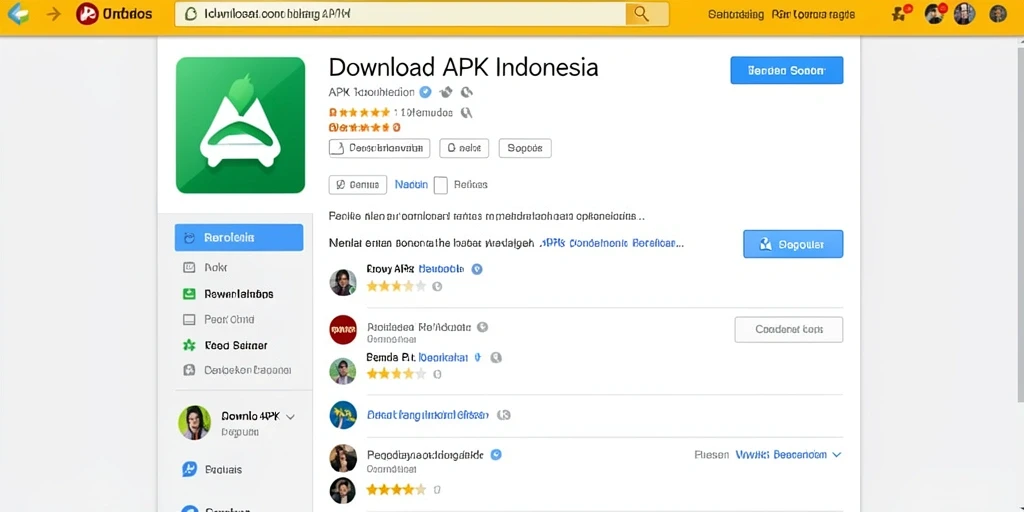
Task: Click the Sopoes button
Action: [x=525, y=148]
